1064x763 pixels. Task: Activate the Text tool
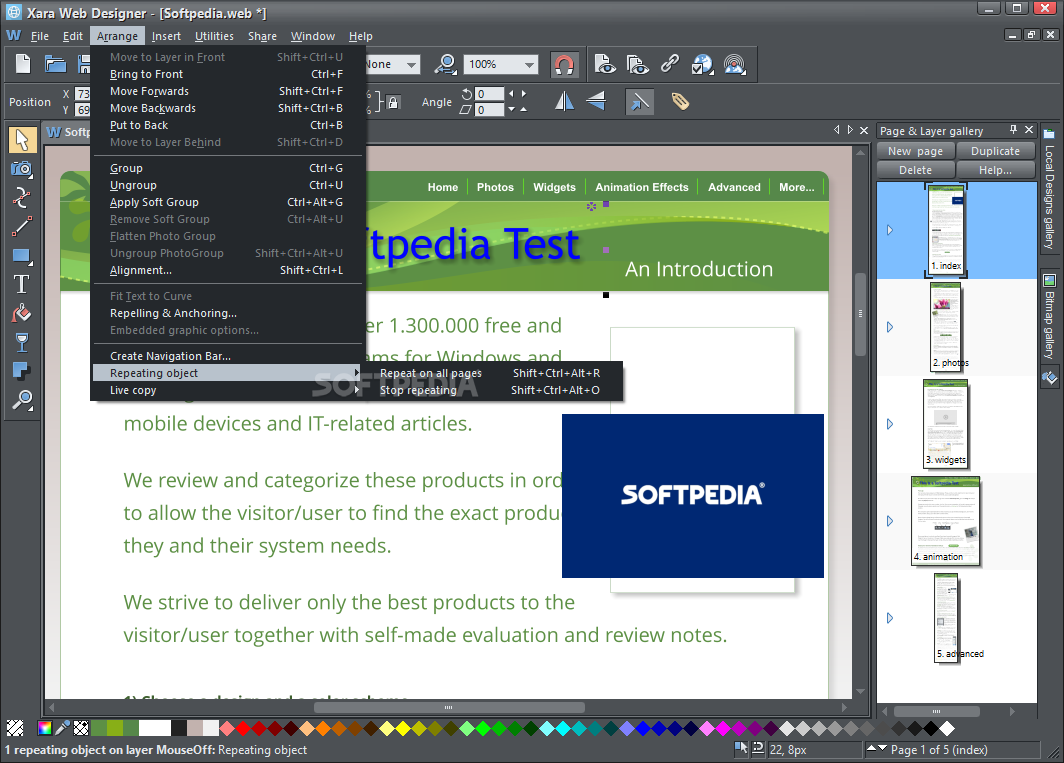[x=22, y=284]
